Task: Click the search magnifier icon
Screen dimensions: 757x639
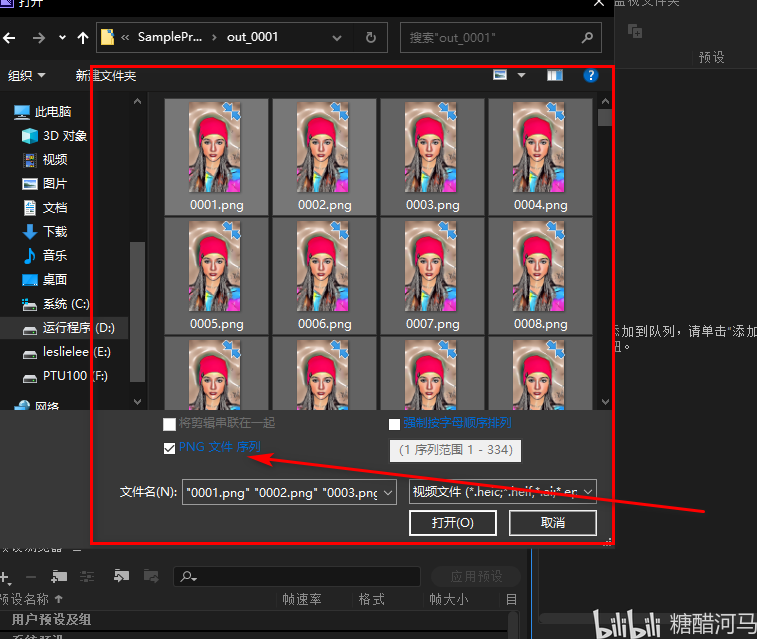Action: tap(587, 37)
